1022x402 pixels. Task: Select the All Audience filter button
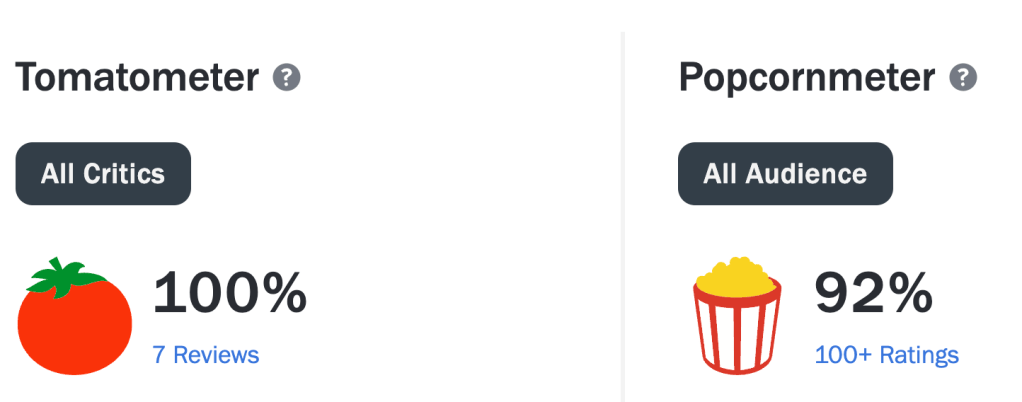(785, 173)
